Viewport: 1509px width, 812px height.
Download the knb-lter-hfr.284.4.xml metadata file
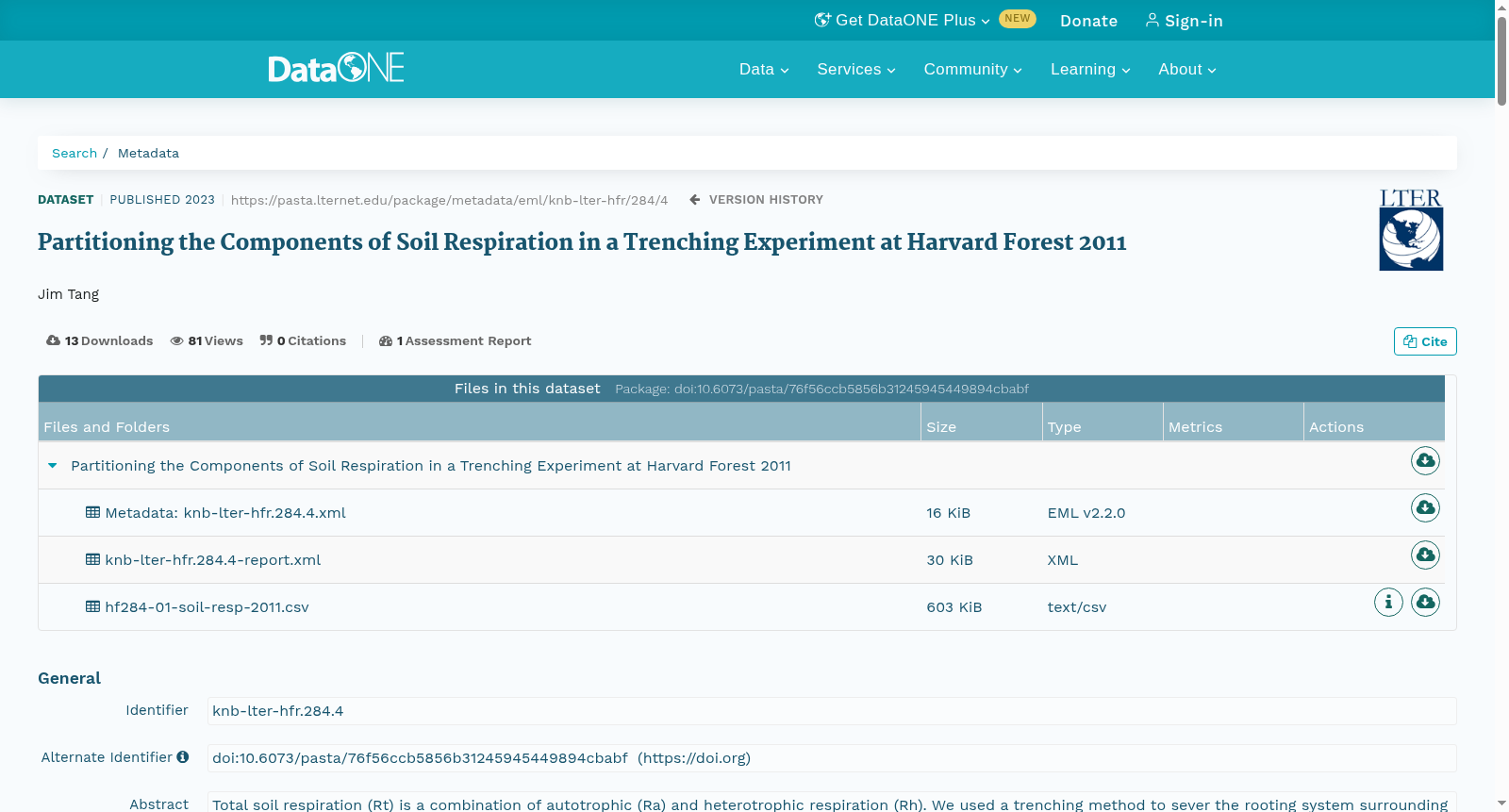[x=1425, y=507]
